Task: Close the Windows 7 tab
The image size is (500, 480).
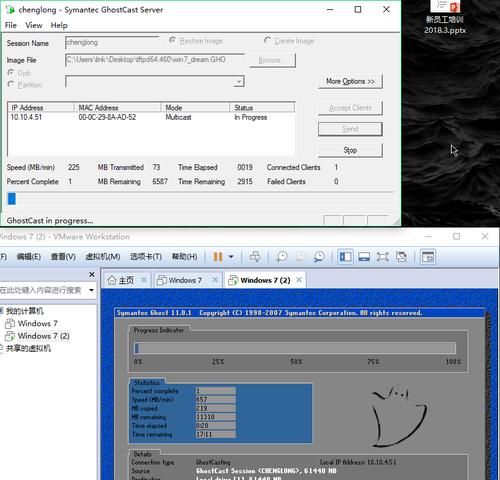Action: coord(215,280)
